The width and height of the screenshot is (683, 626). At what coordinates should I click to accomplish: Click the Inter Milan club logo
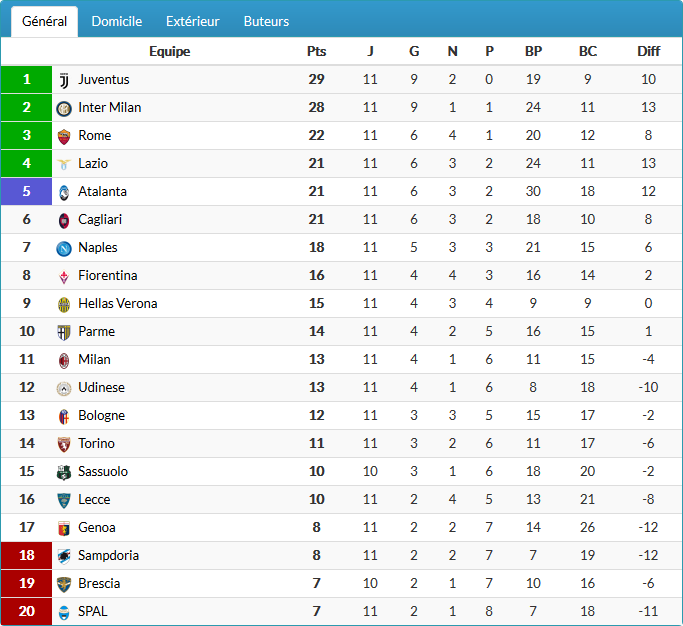(64, 108)
